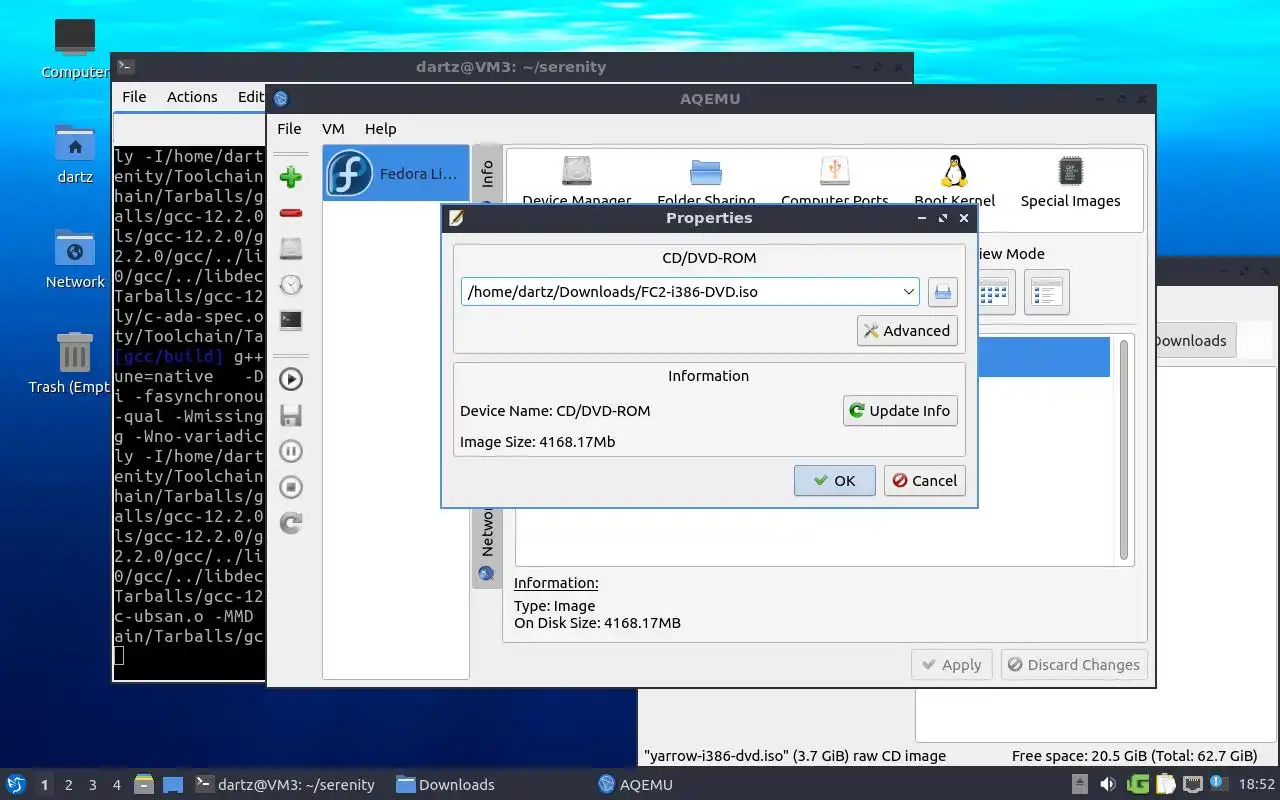Open the clipboard manager tray icon
Screen dimensions: 1280x800
(x=1165, y=784)
